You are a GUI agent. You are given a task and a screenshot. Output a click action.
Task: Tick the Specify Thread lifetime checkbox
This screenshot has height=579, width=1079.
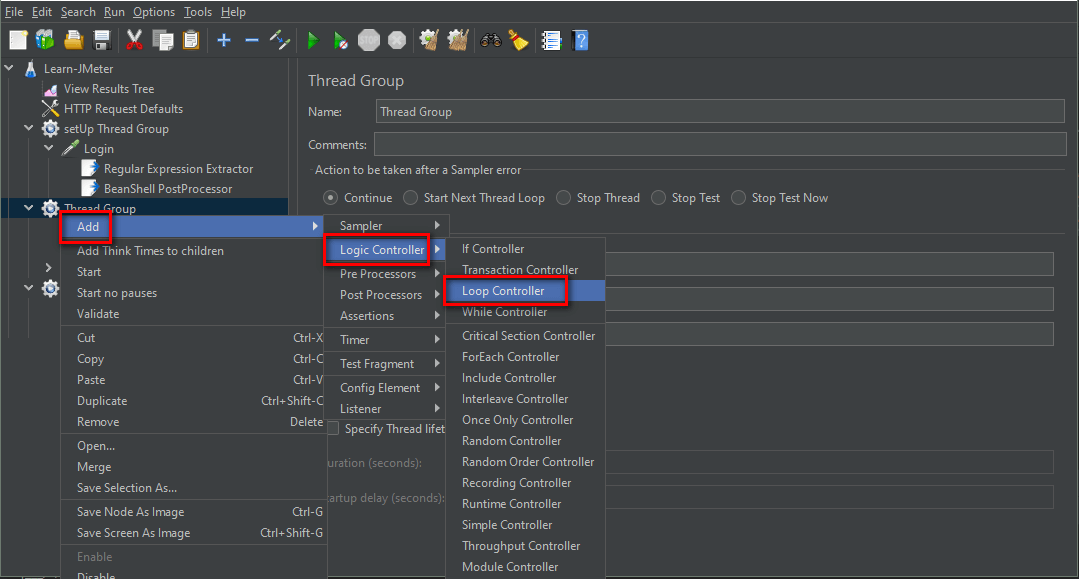click(334, 429)
